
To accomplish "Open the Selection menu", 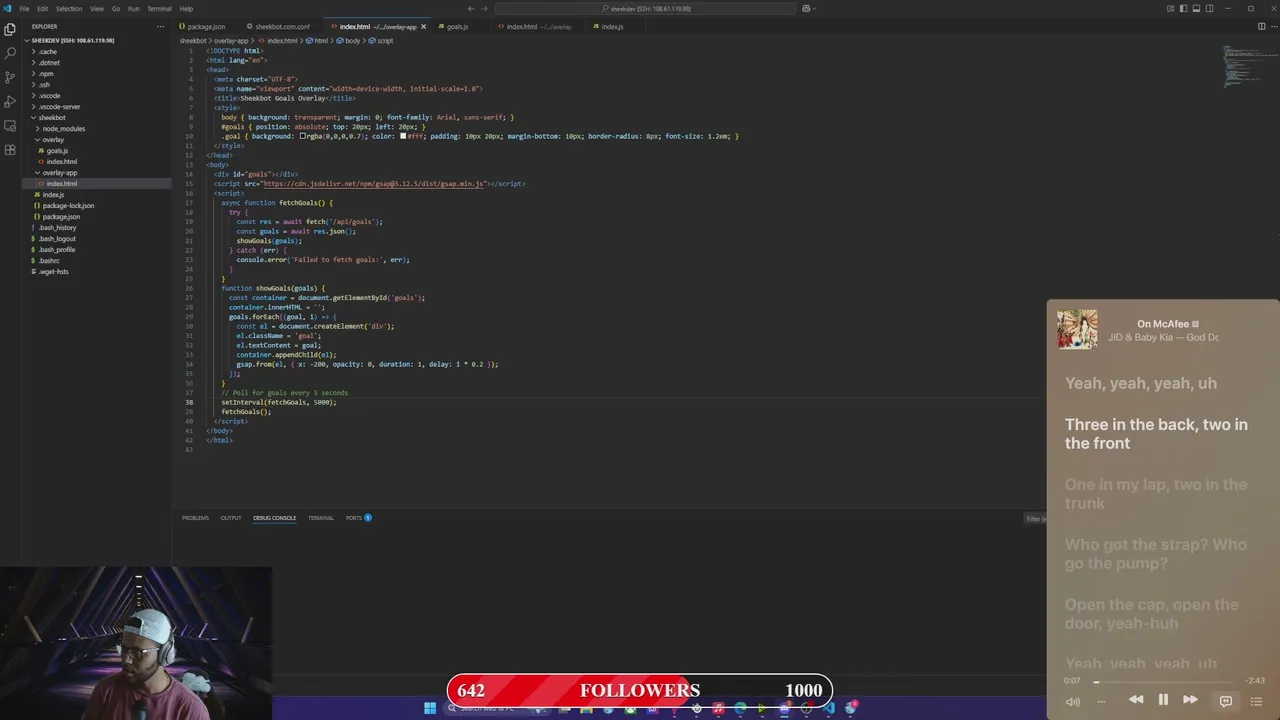I will [69, 8].
